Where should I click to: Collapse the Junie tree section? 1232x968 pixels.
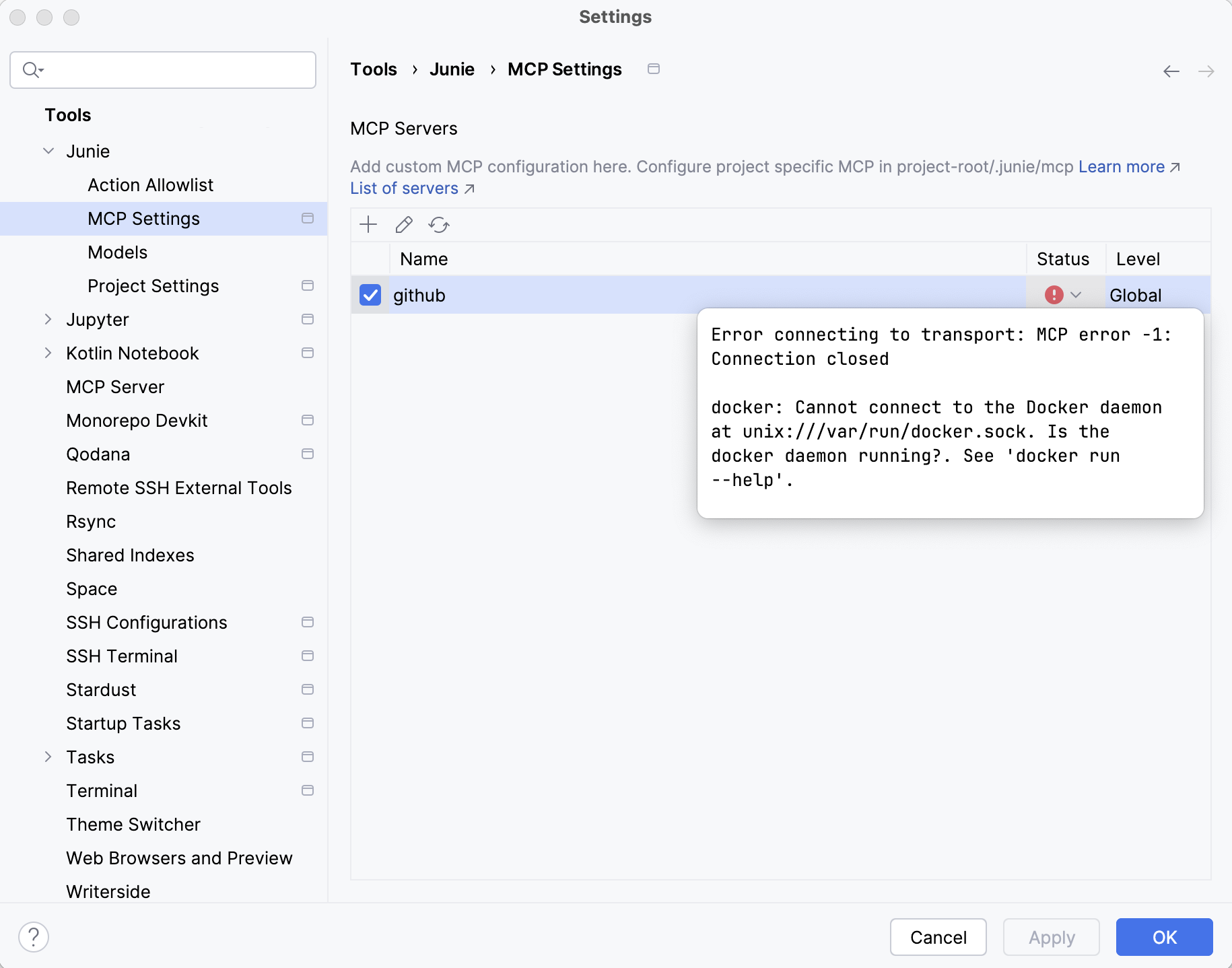pyautogui.click(x=48, y=151)
